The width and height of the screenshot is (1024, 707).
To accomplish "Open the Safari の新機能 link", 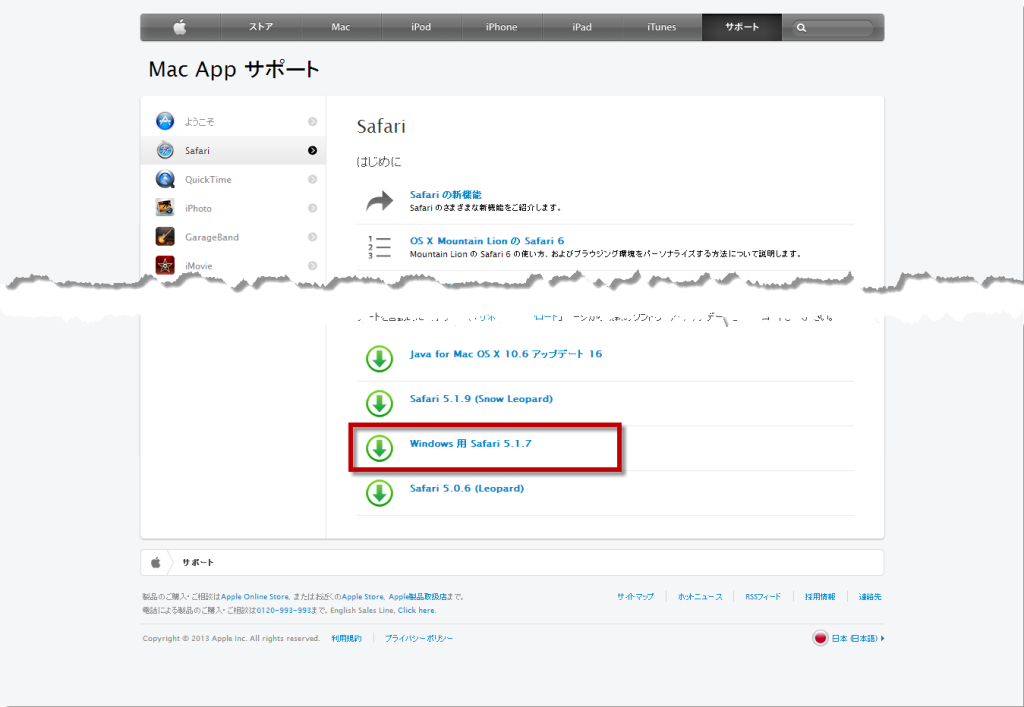I will (x=445, y=195).
